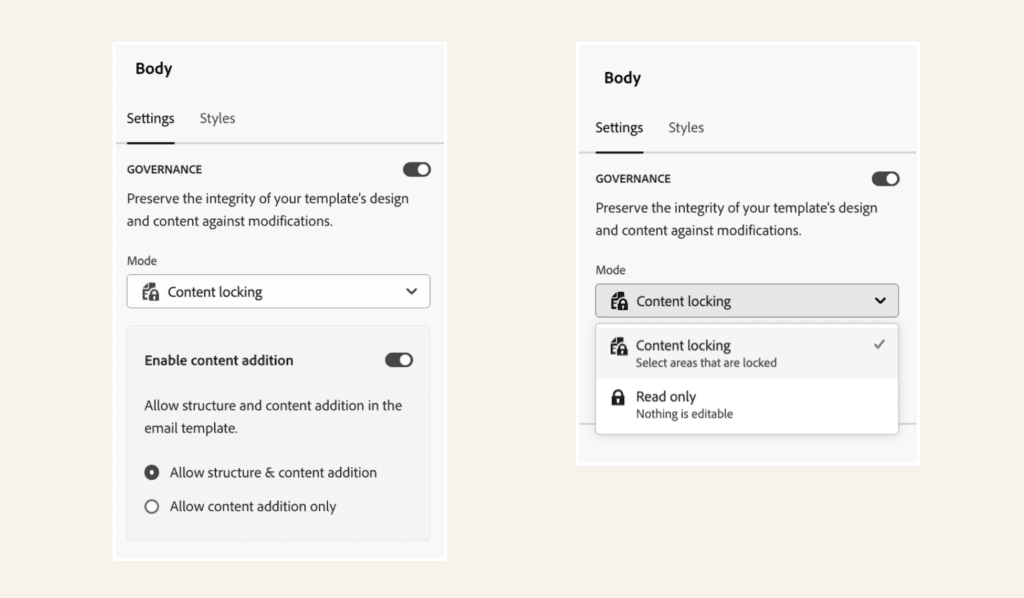
Task: Click the padlock icon for Read only
Action: point(619,398)
